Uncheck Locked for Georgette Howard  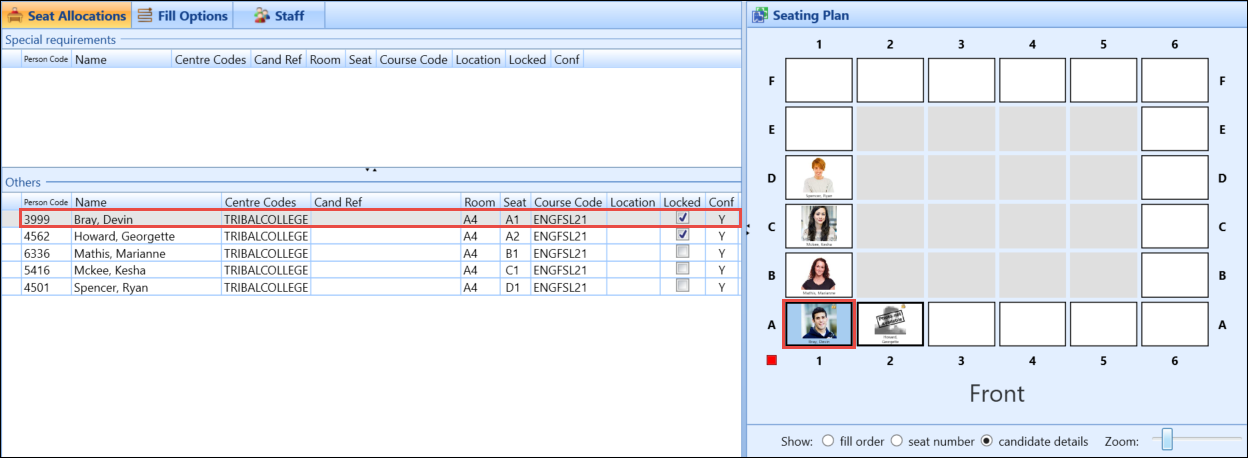(x=682, y=235)
